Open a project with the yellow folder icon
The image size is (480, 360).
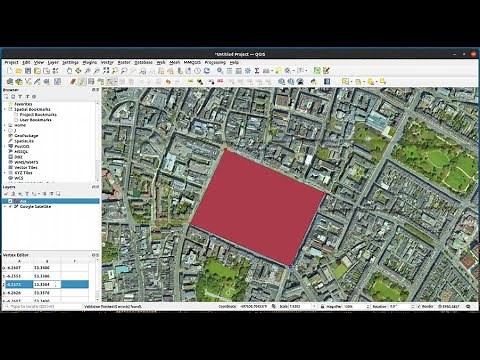click(19, 71)
